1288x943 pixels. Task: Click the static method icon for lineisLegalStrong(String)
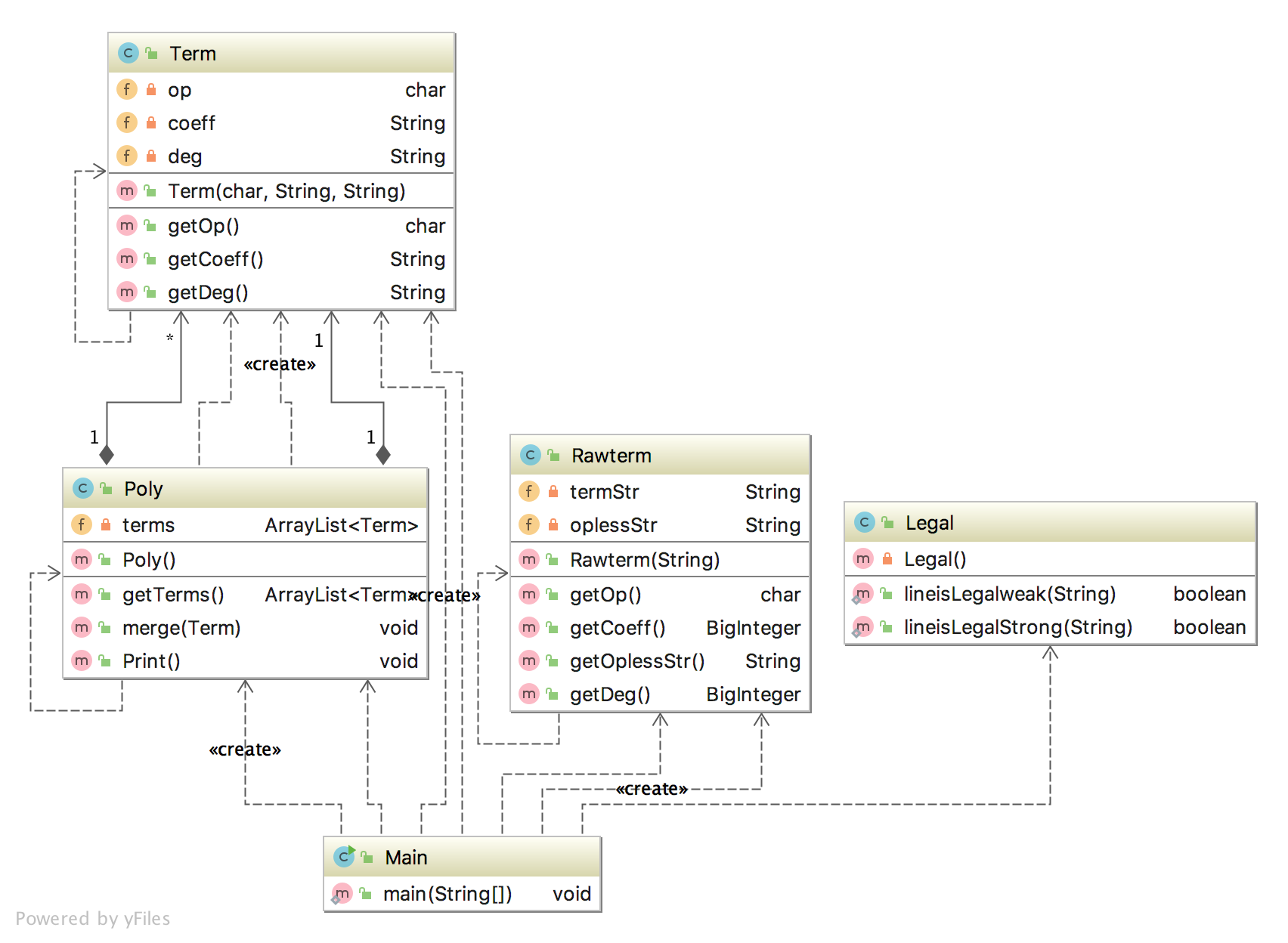pos(862,627)
